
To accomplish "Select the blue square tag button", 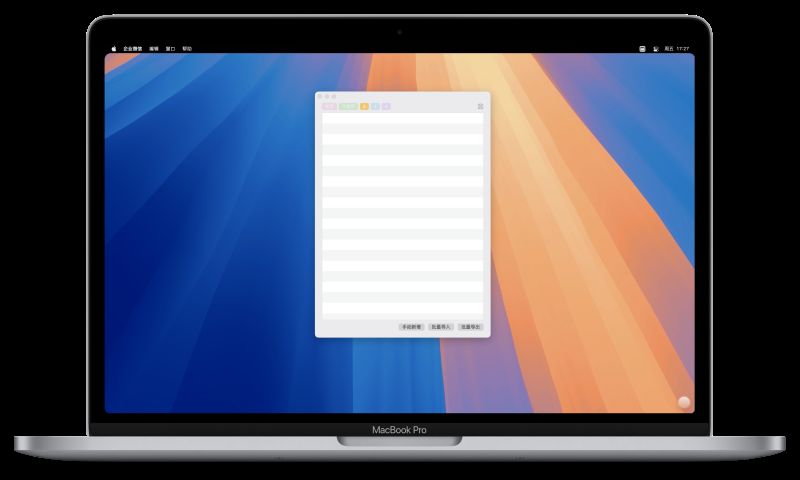I will pos(376,106).
